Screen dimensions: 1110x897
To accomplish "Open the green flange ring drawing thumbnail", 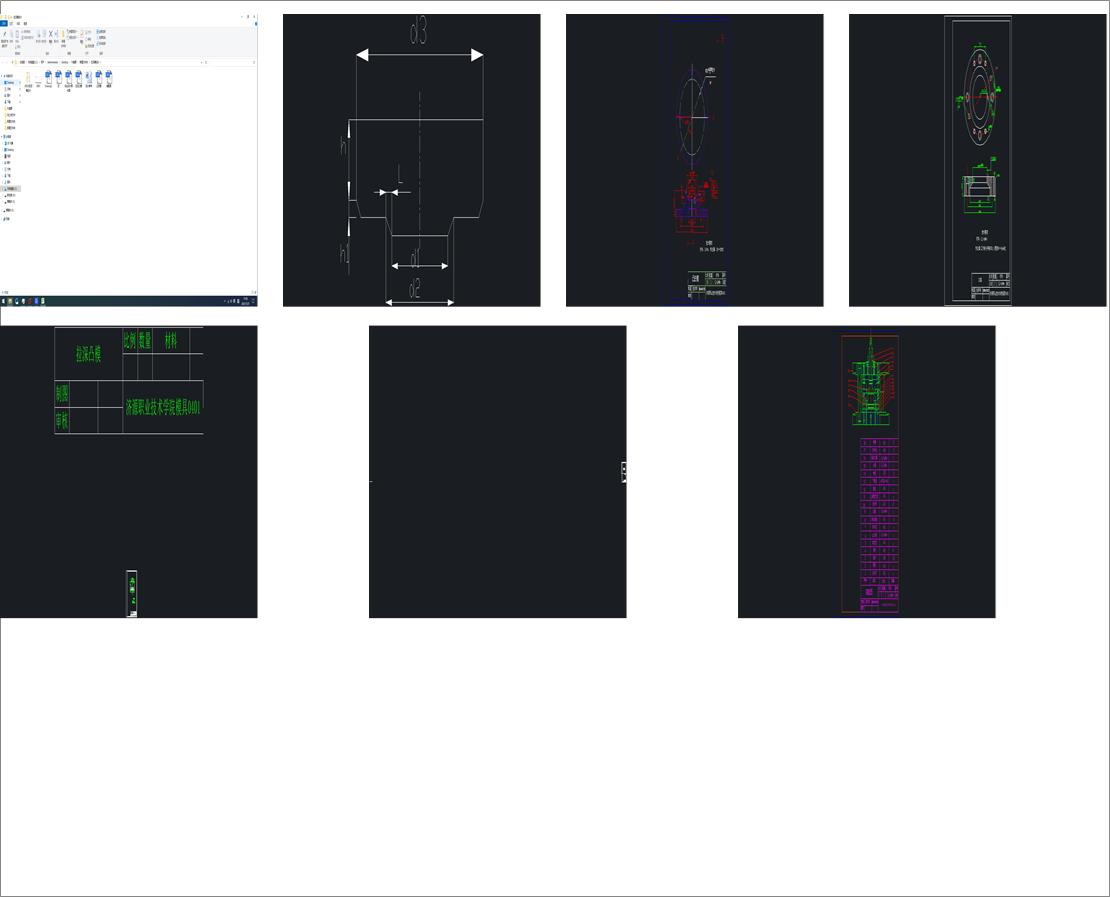I will [978, 160].
